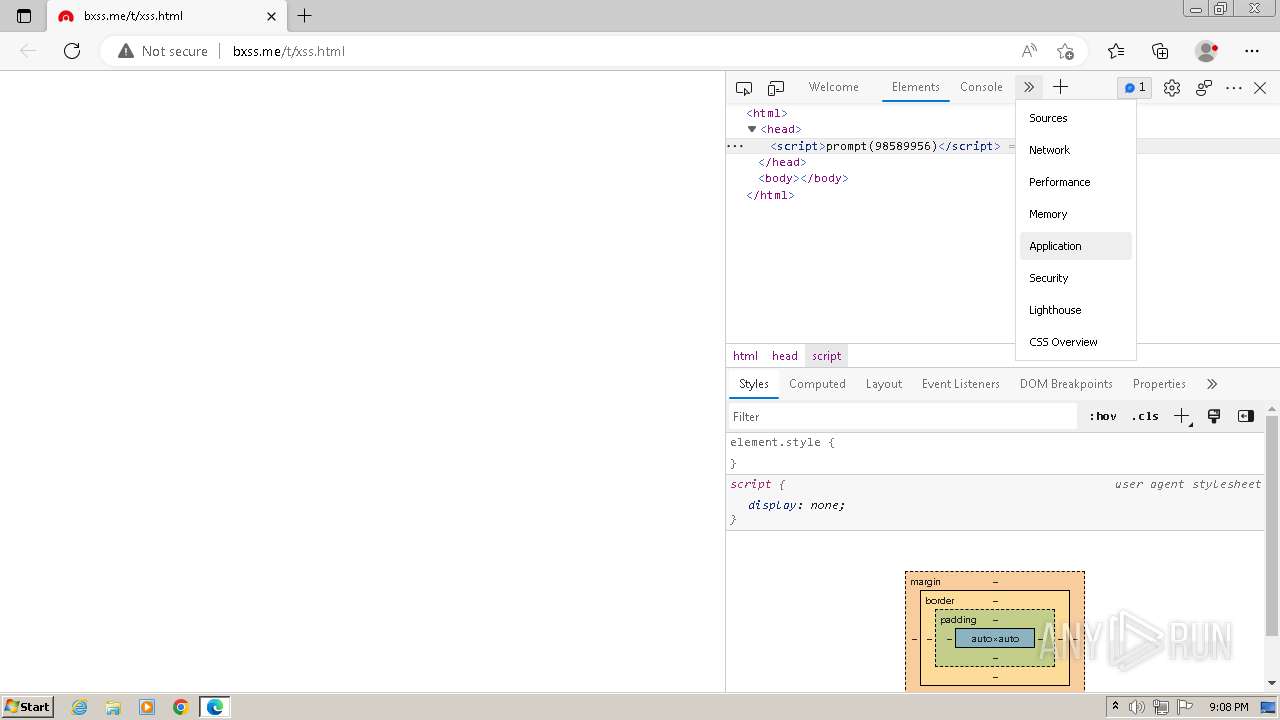The image size is (1280, 720).
Task: Open the DevTools Welcome tab
Action: tap(834, 87)
